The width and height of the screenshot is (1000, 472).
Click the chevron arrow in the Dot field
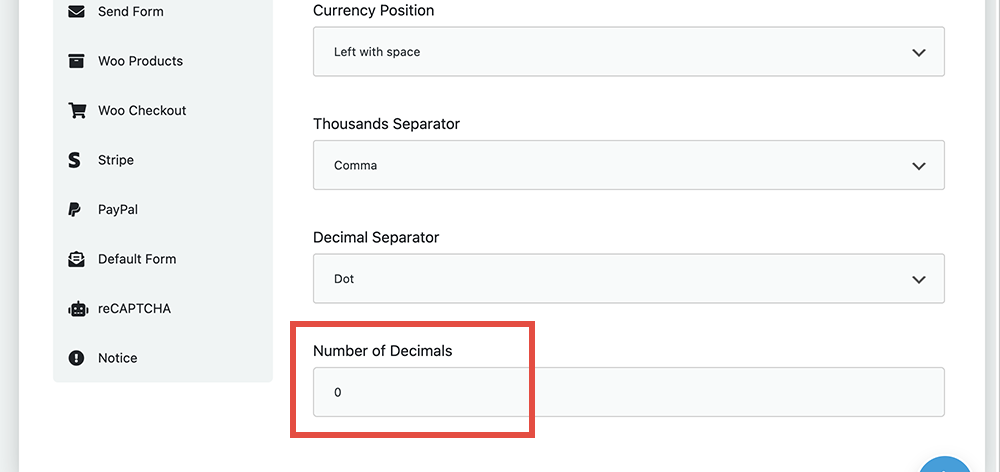918,279
